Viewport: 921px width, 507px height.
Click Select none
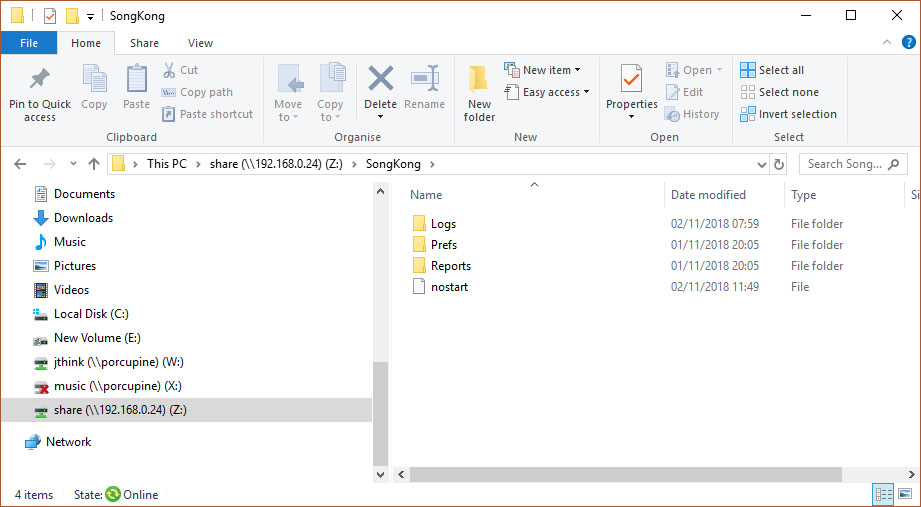tap(779, 92)
